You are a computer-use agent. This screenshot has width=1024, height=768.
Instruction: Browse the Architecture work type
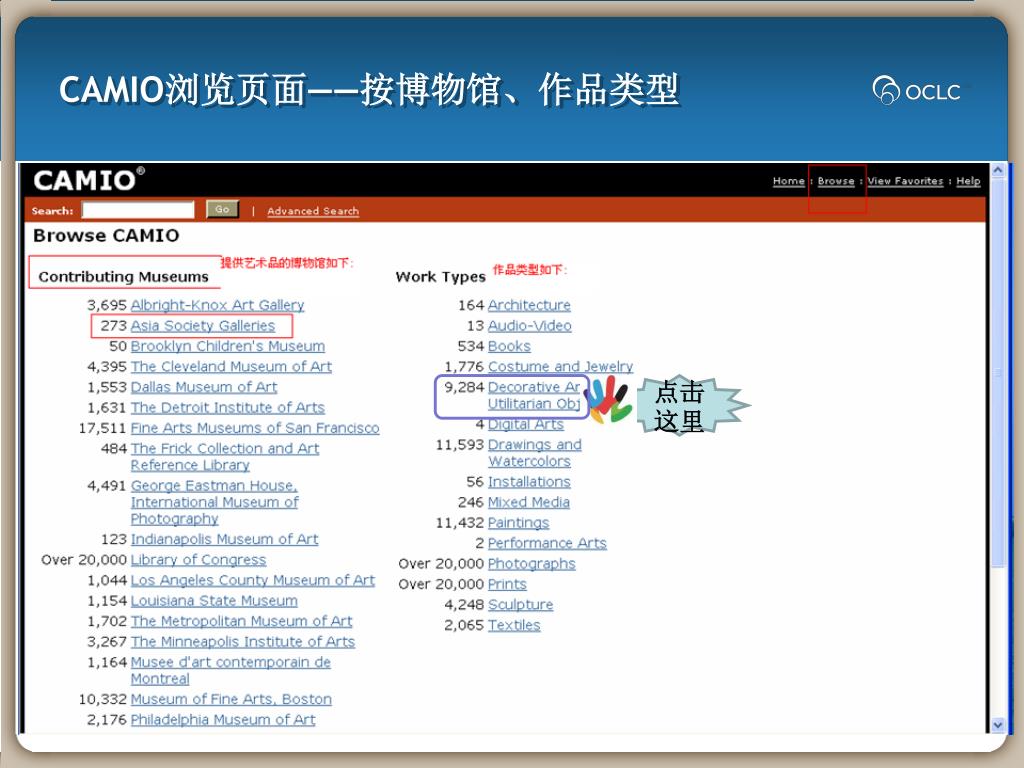point(529,305)
